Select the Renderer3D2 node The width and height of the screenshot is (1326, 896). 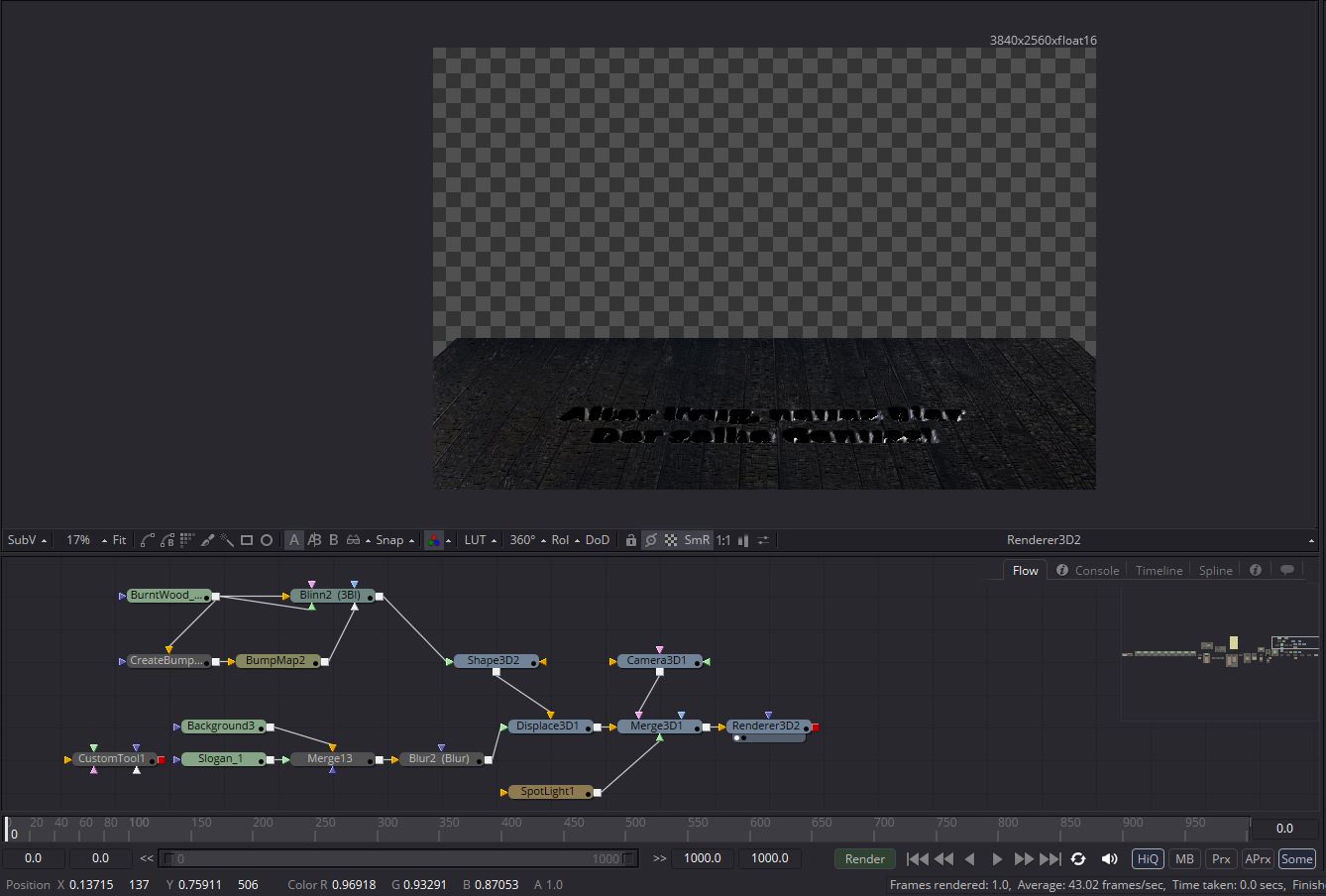point(766,727)
